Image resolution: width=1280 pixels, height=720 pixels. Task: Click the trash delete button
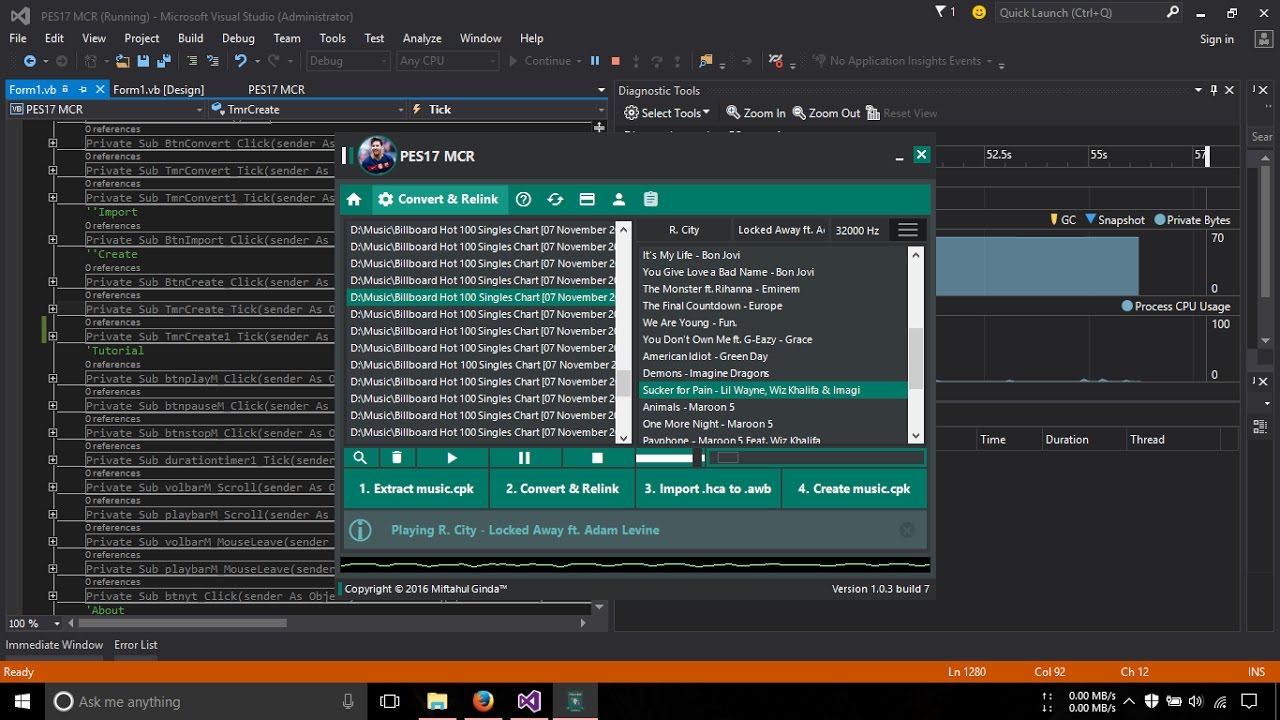pos(397,457)
